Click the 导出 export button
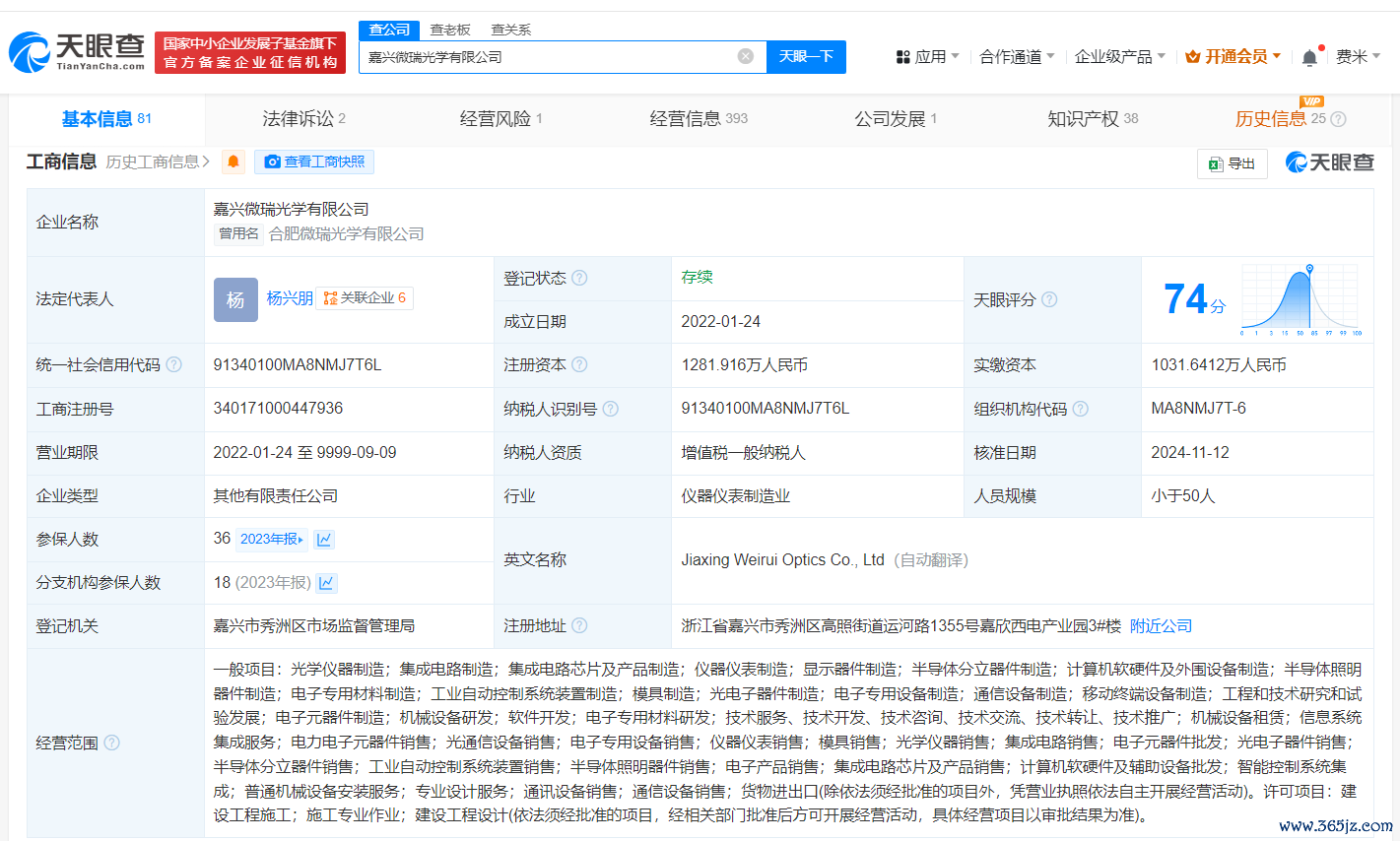The image size is (1400, 841). [x=1233, y=163]
